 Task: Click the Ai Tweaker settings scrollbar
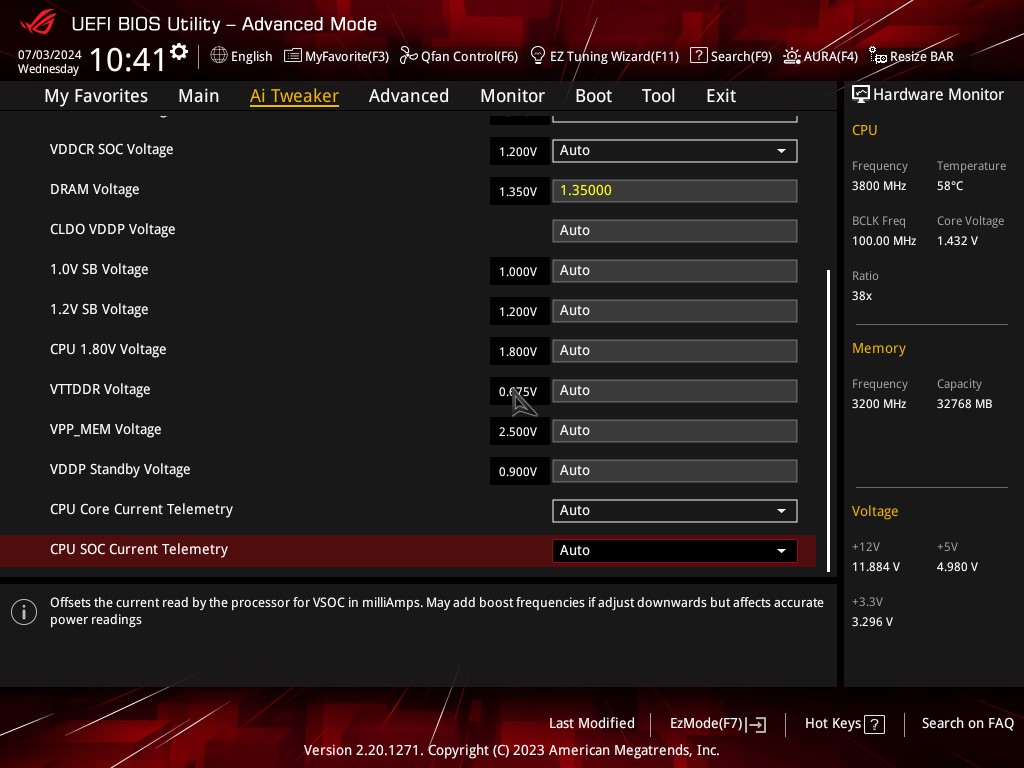click(829, 421)
